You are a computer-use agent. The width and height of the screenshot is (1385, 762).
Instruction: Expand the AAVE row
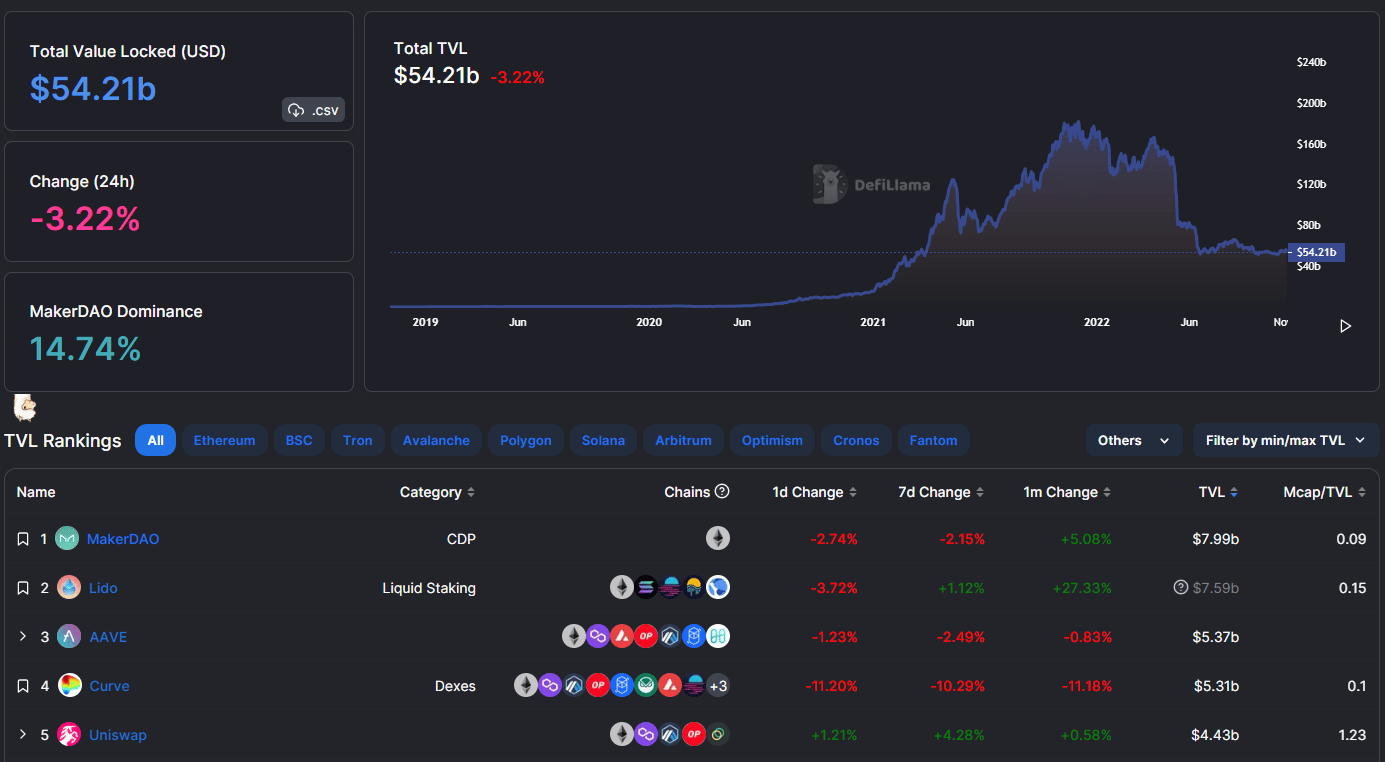tap(23, 637)
